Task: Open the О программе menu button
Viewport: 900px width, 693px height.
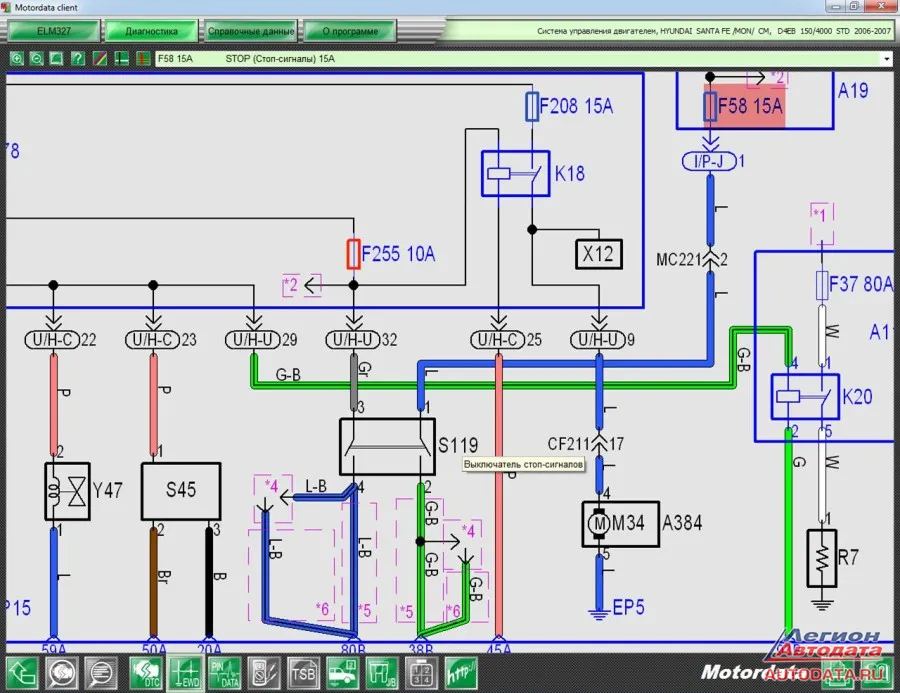Action: pos(350,31)
